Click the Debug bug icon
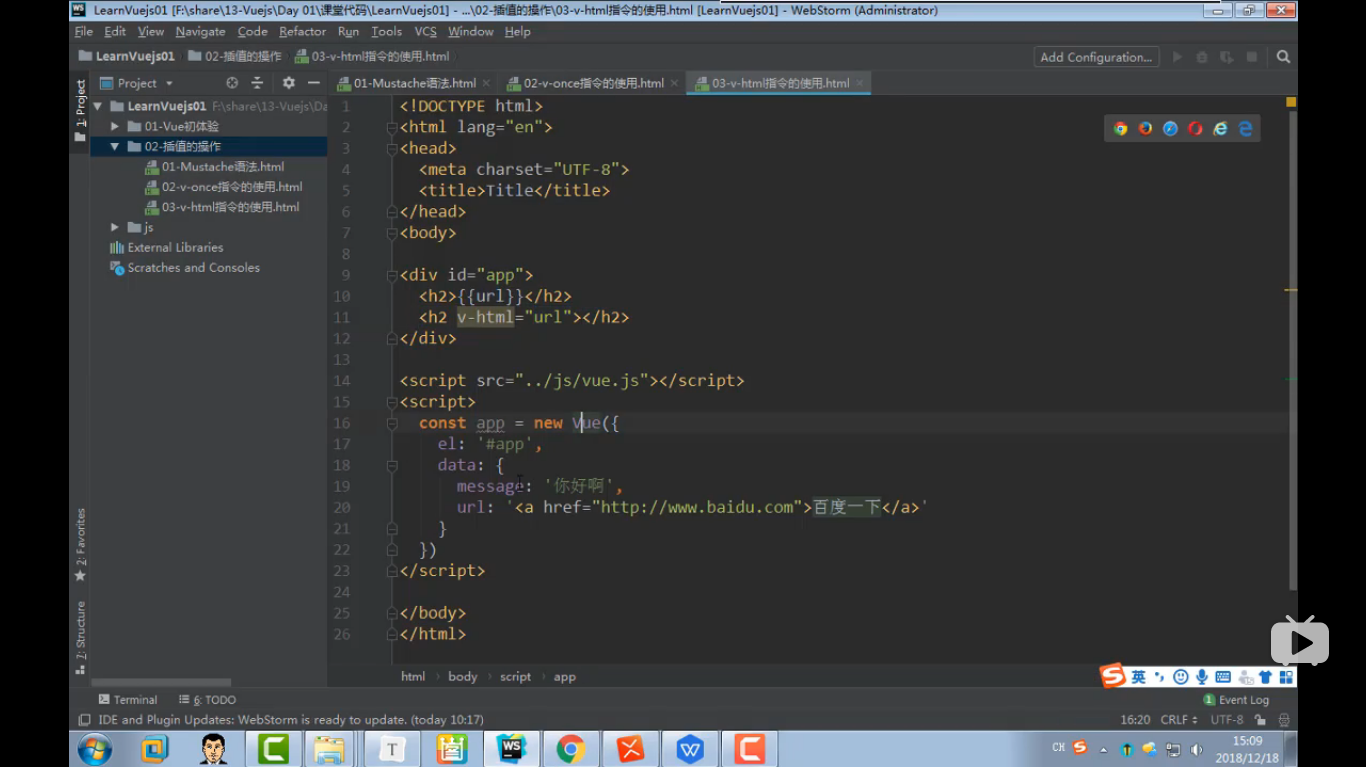This screenshot has height=767, width=1366. (x=1202, y=57)
